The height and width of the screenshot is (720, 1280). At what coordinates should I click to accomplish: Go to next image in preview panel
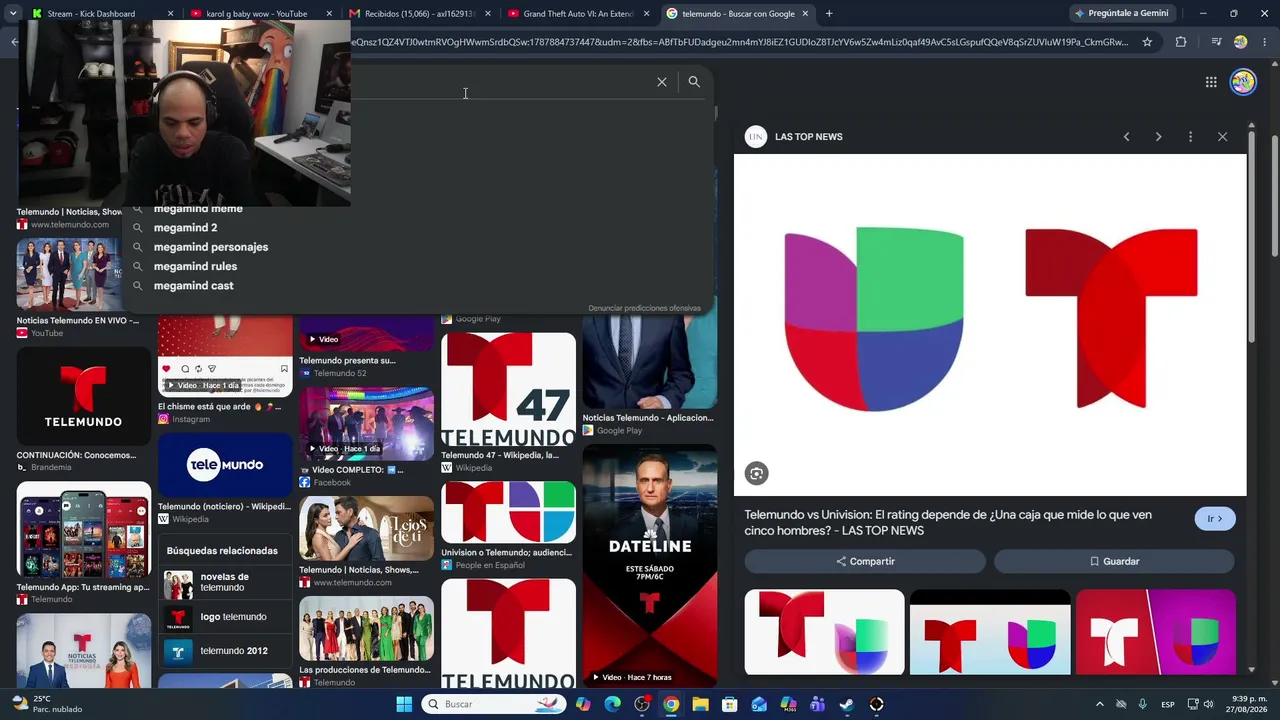click(x=1158, y=137)
